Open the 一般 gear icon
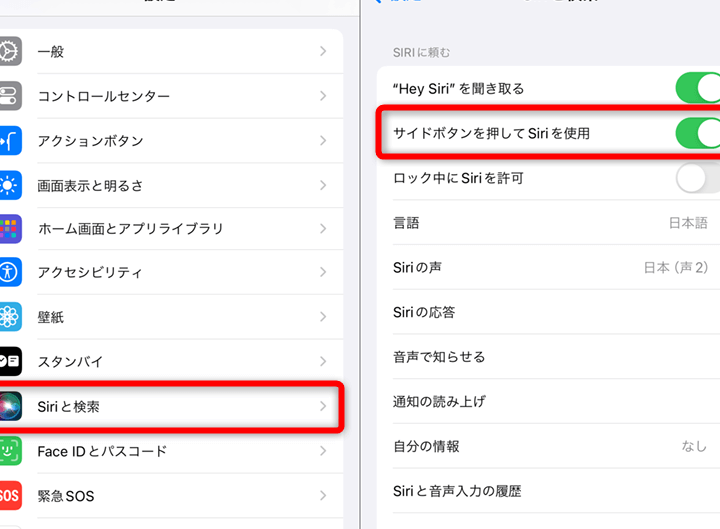 point(9,51)
